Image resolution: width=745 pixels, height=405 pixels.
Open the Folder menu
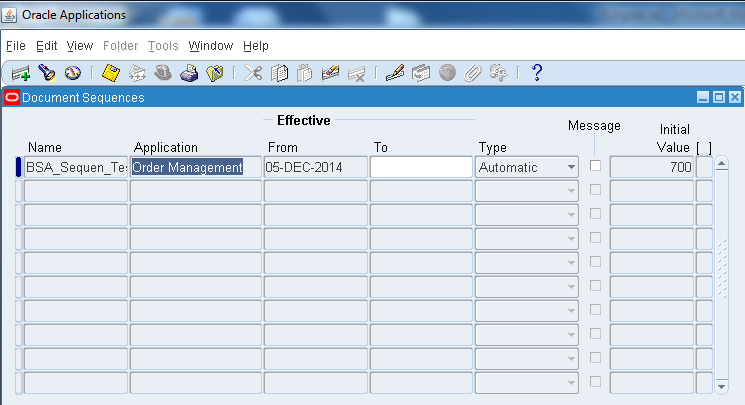coord(121,46)
